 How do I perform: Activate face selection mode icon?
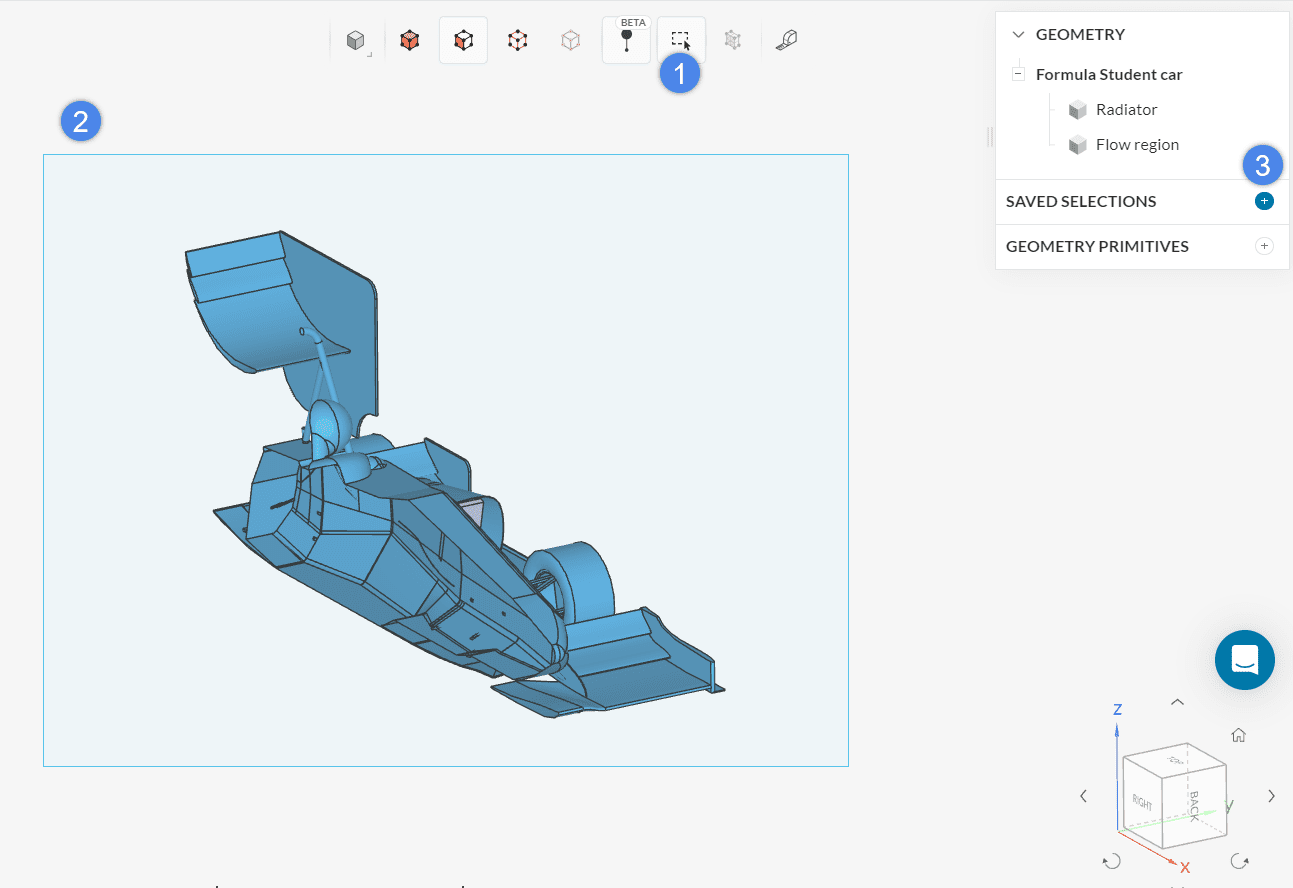coord(463,41)
